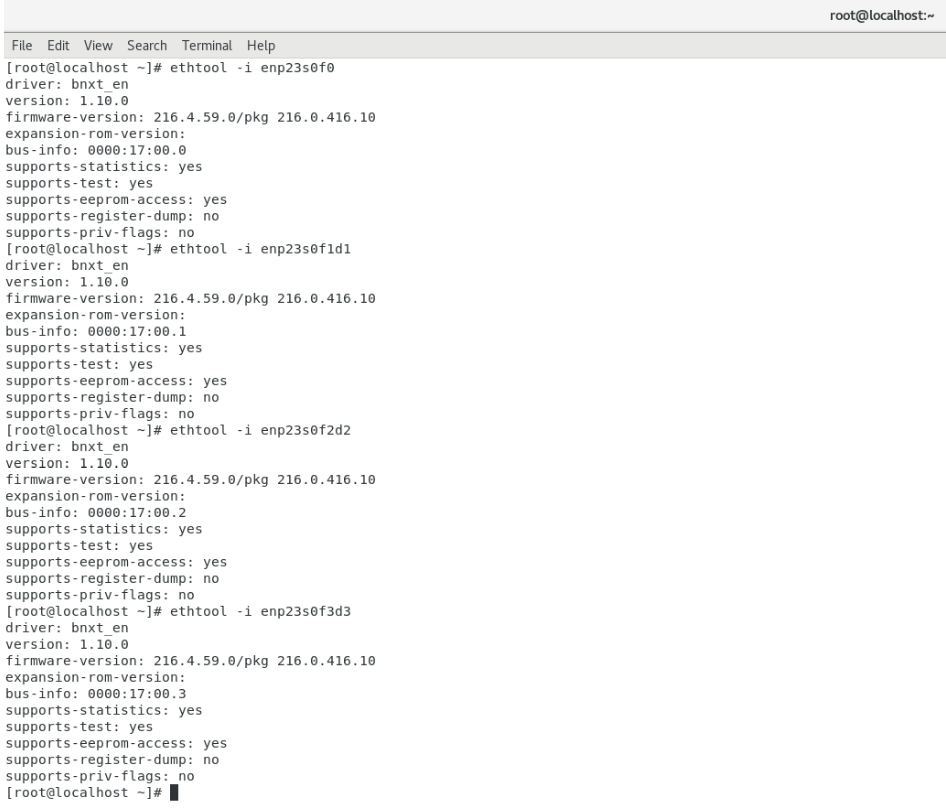Click 'supports-test: yes' in enp23s0f0 output
This screenshot has width=946, height=808.
point(79,183)
